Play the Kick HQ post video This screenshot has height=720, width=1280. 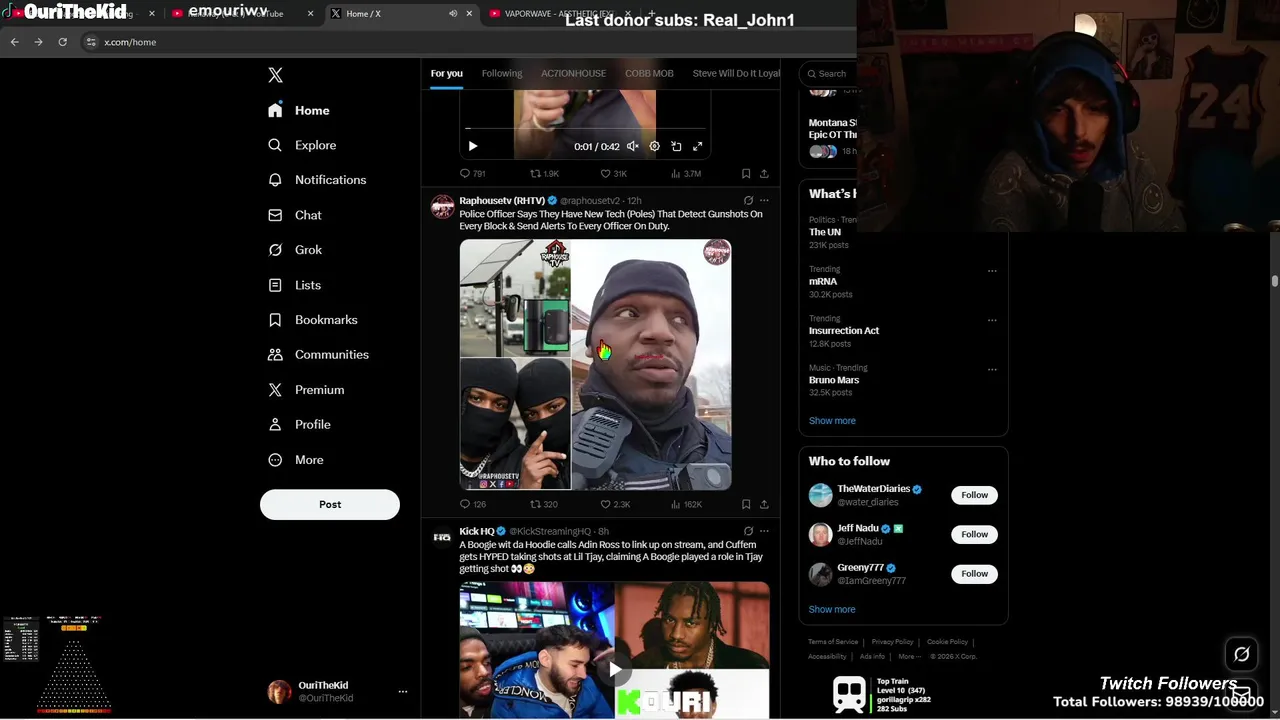pos(614,669)
